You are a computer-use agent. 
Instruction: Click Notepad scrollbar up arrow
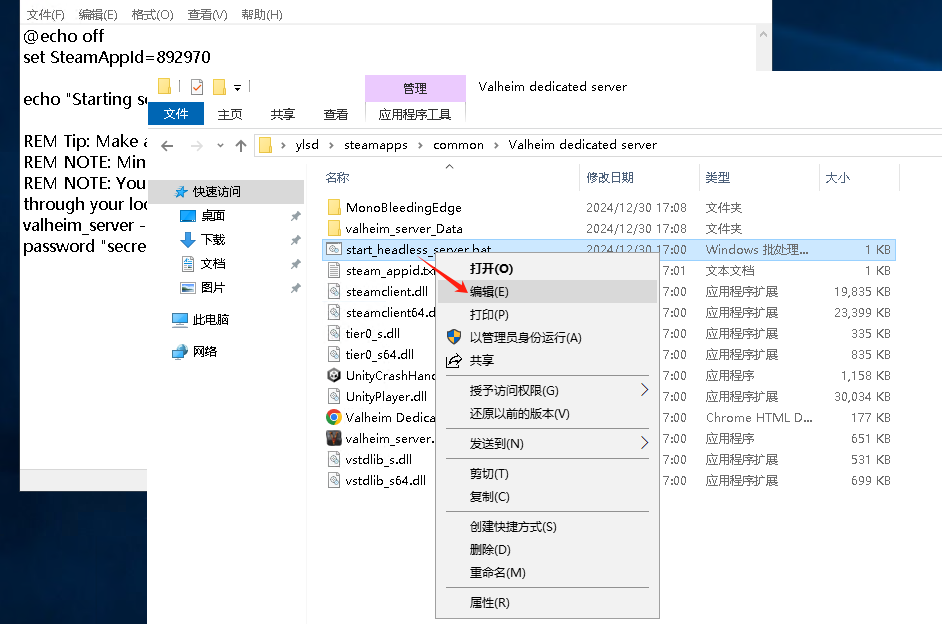pyautogui.click(x=763, y=35)
